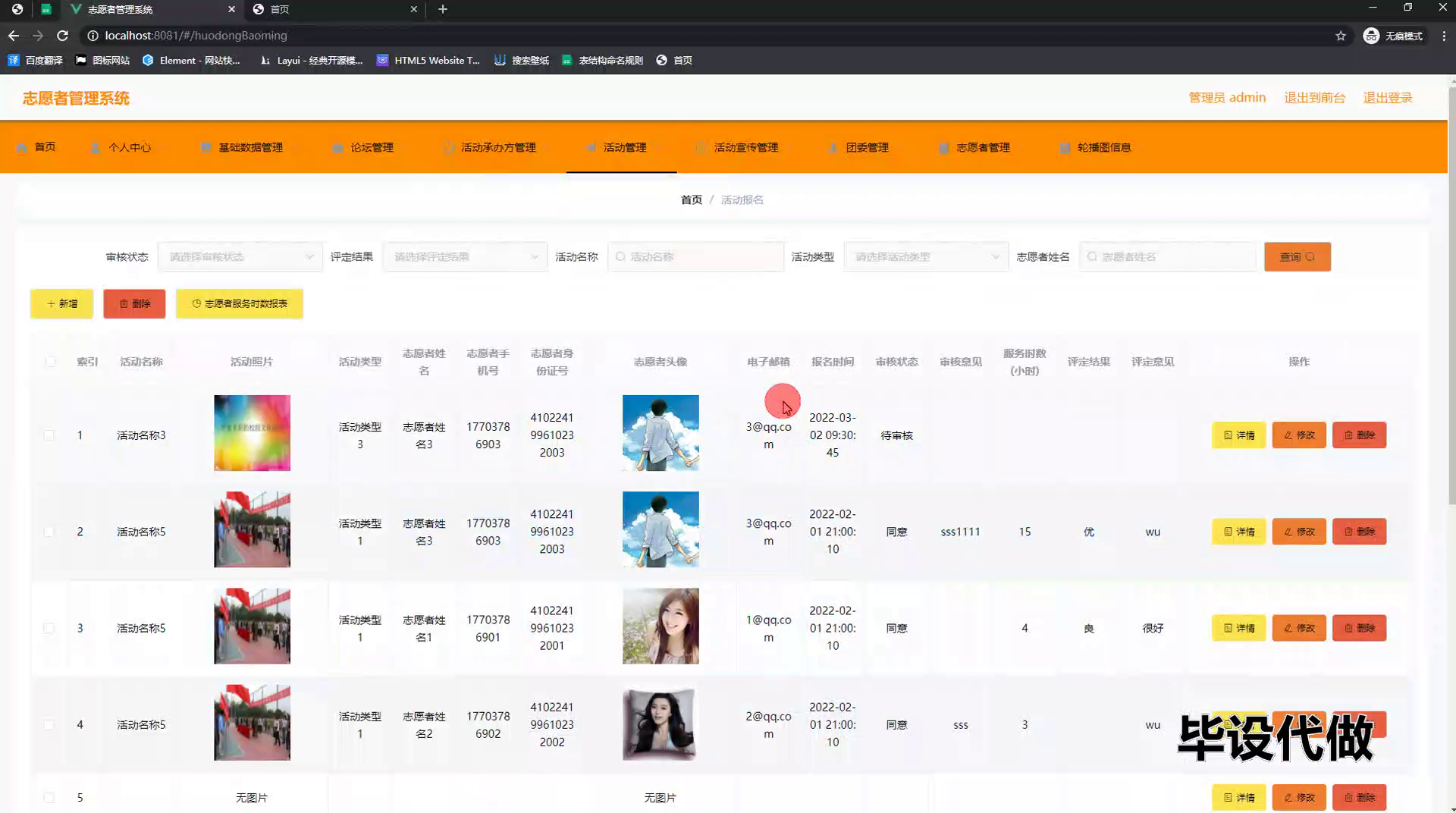Click 首页 breadcrumb link
Image resolution: width=1456 pixels, height=813 pixels.
691,199
